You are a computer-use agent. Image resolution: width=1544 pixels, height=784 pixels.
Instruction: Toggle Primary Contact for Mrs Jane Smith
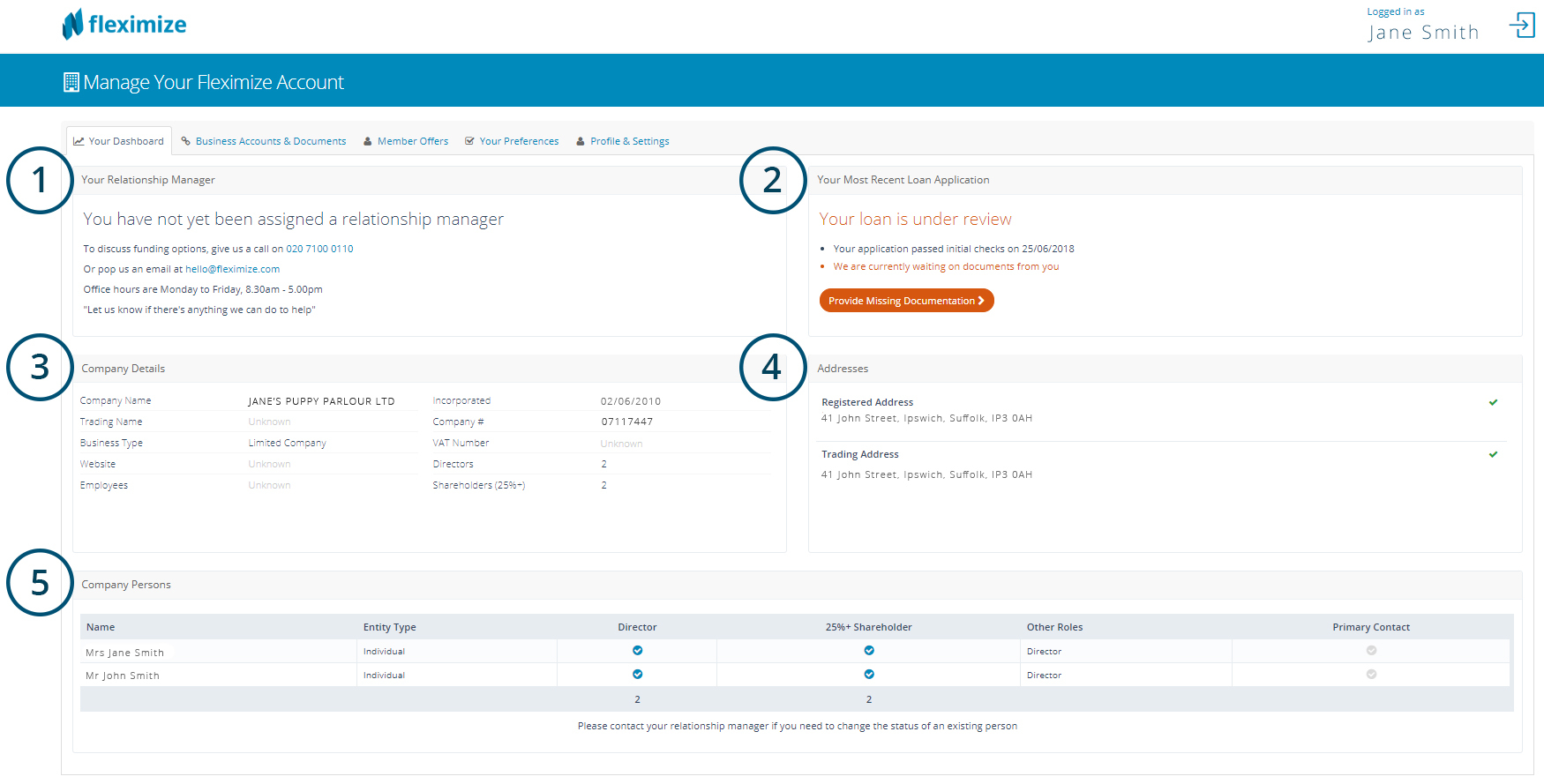pos(1371,651)
